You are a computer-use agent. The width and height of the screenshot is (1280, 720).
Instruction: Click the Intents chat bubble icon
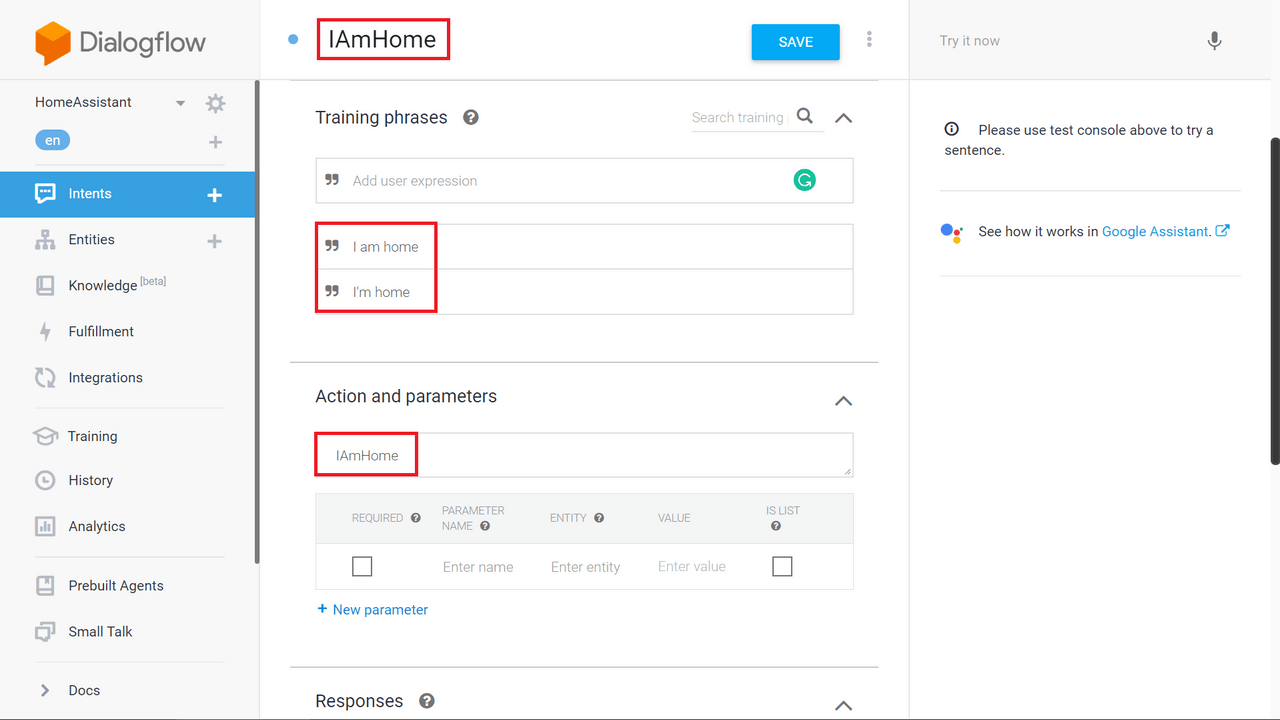tap(45, 194)
